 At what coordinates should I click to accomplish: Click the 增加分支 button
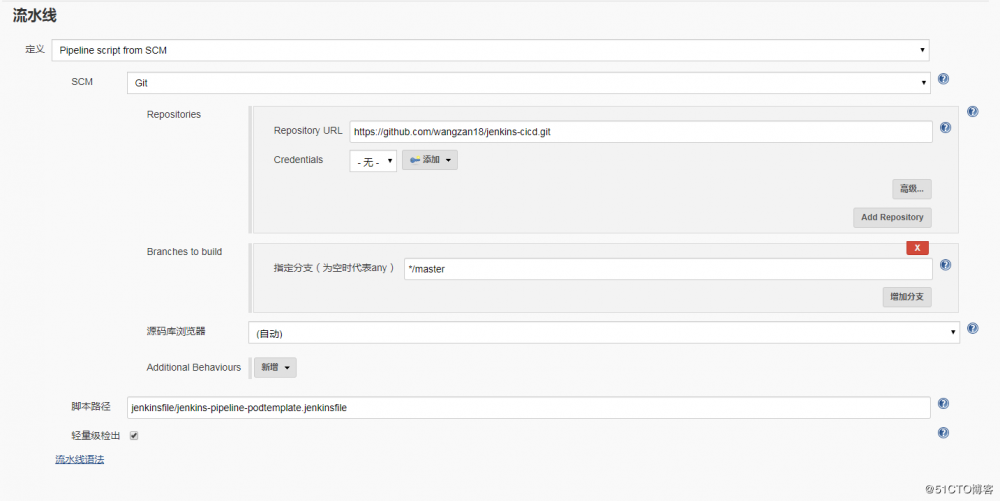[x=907, y=297]
